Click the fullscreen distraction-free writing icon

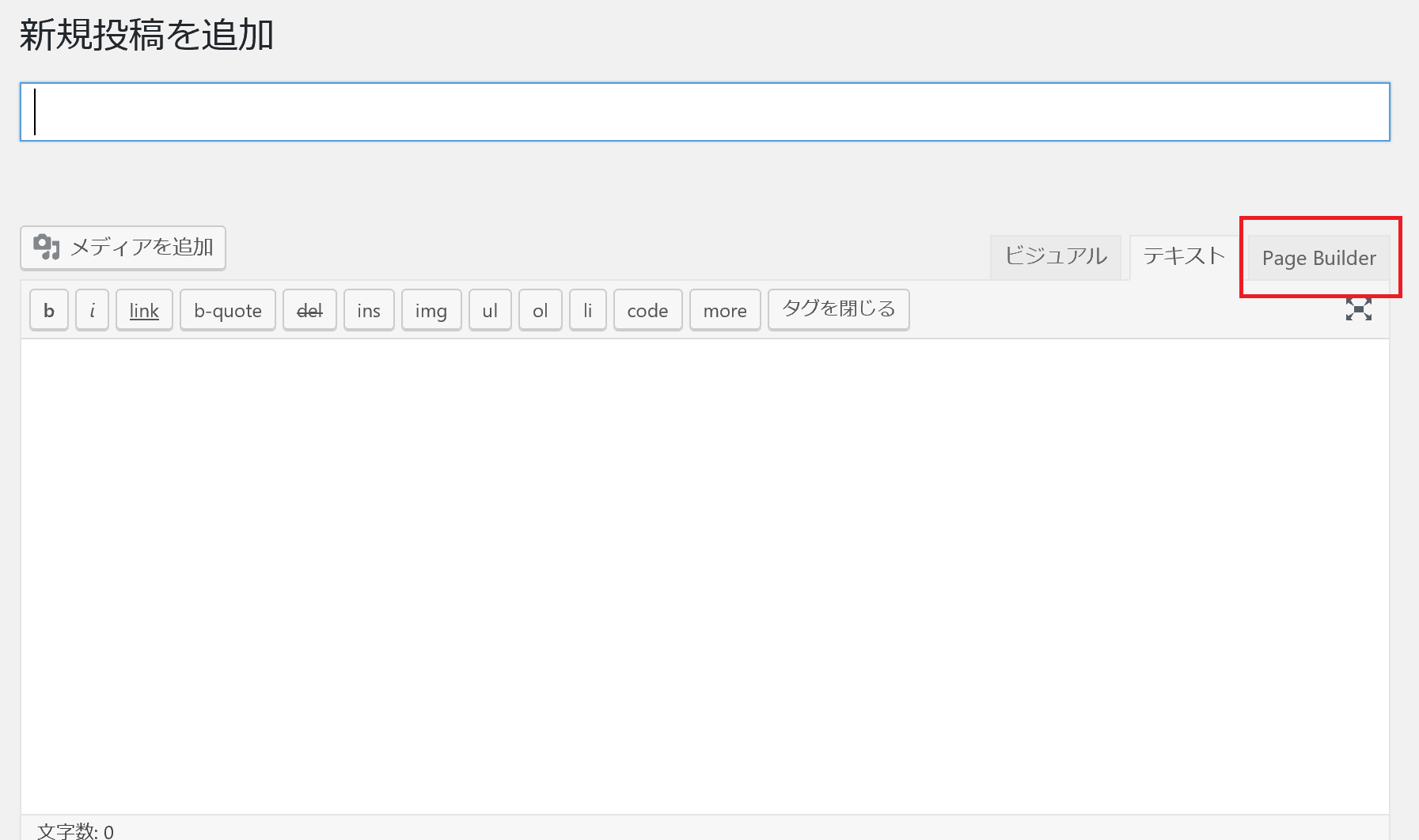pos(1358,309)
